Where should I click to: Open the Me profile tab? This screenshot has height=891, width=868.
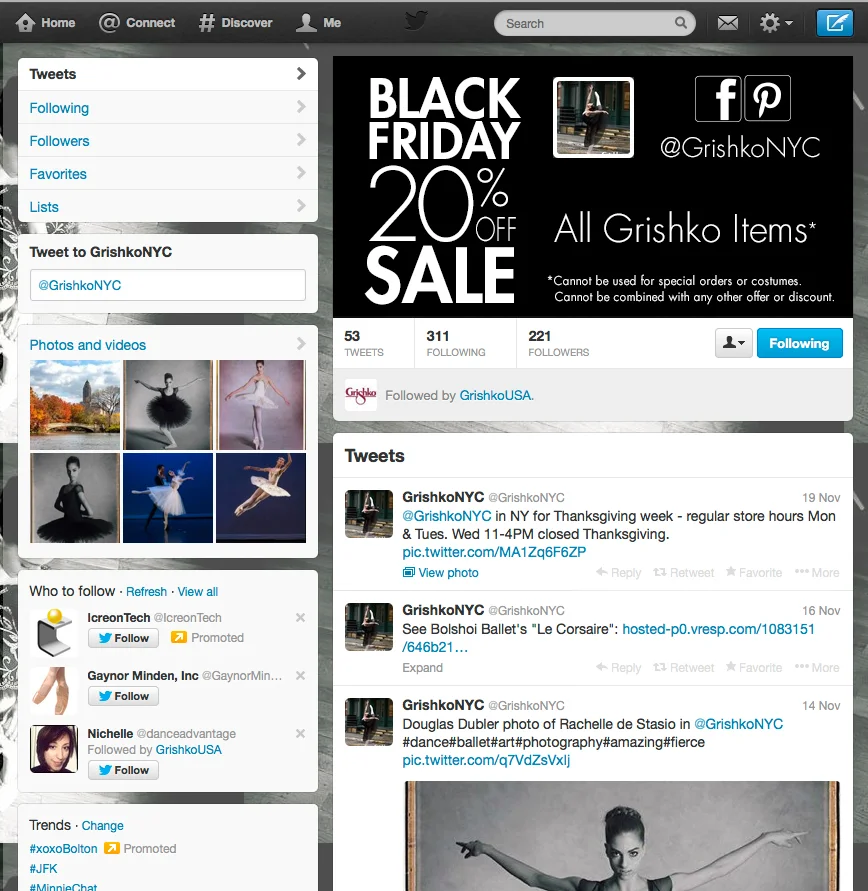pyautogui.click(x=318, y=23)
